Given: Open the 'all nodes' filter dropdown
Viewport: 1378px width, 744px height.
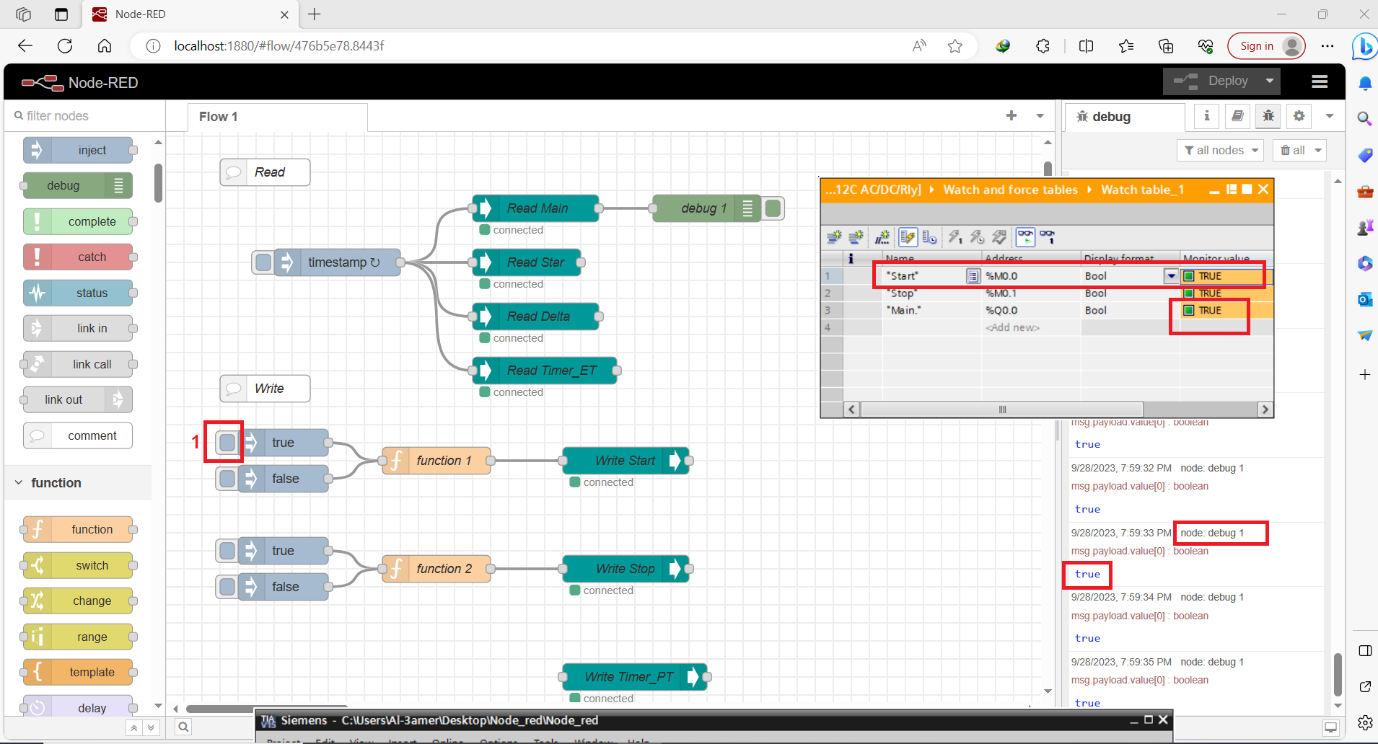Looking at the screenshot, I should 1220,150.
